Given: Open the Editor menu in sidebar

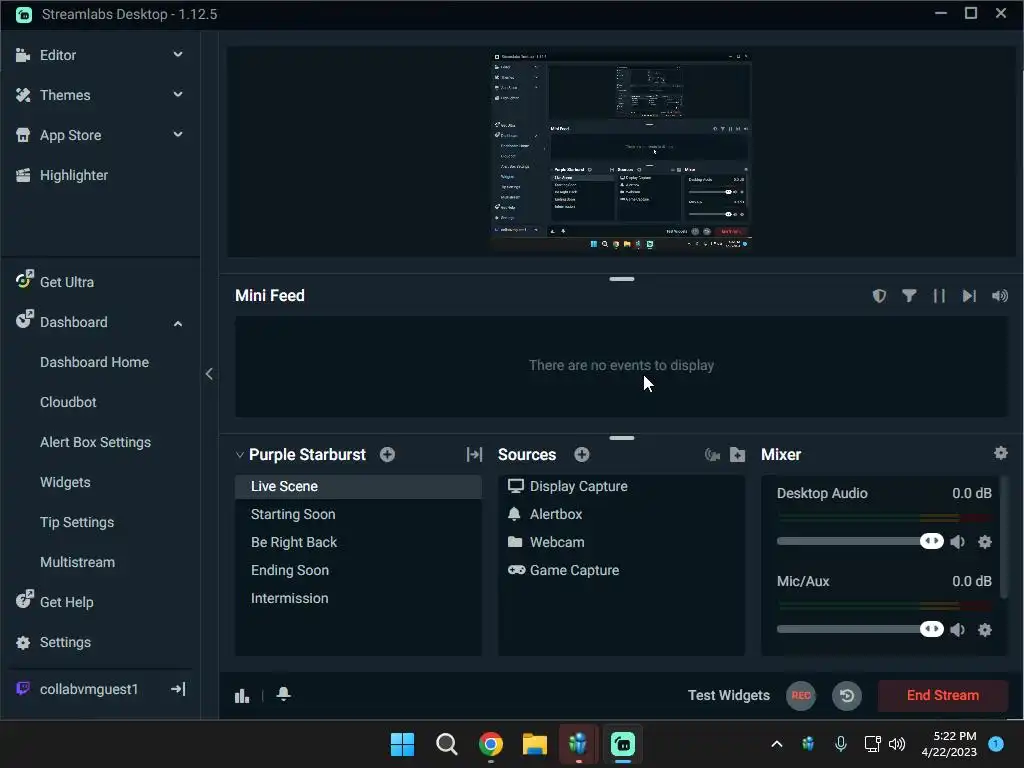Looking at the screenshot, I should [57, 56].
